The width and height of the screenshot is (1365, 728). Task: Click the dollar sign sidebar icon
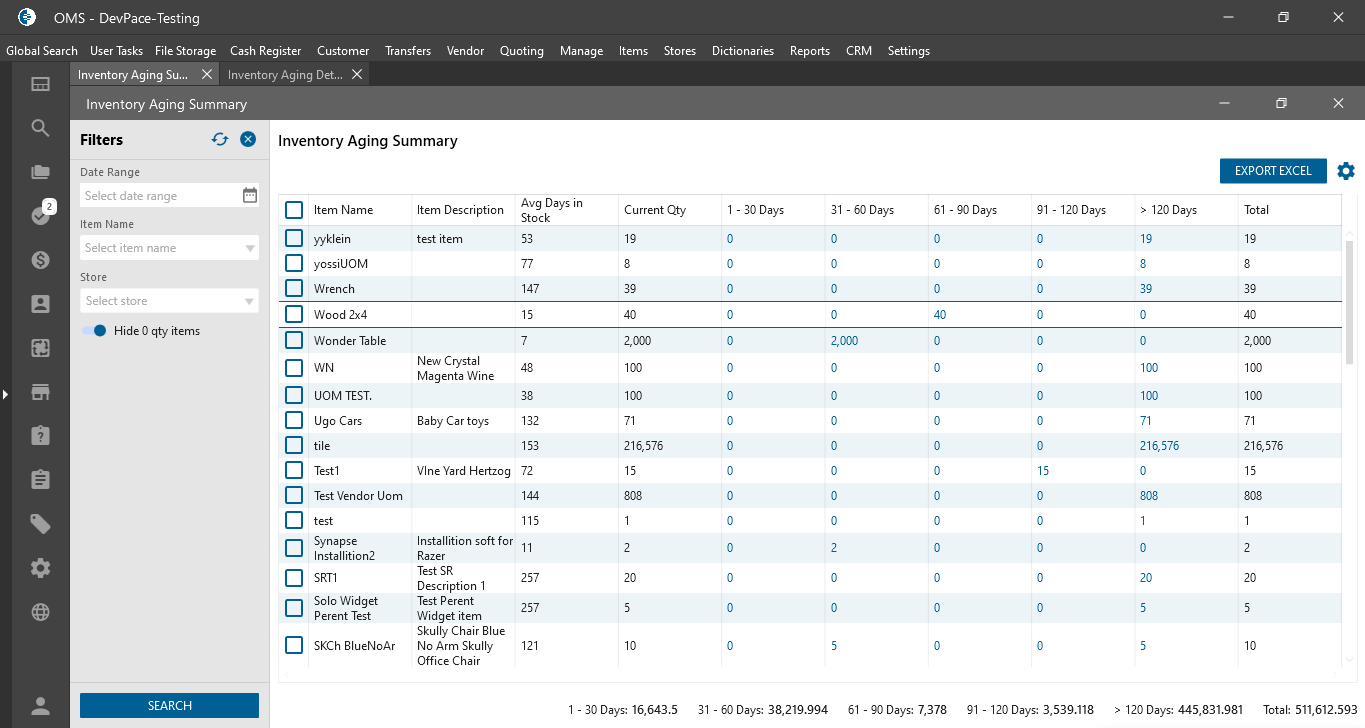[x=40, y=260]
